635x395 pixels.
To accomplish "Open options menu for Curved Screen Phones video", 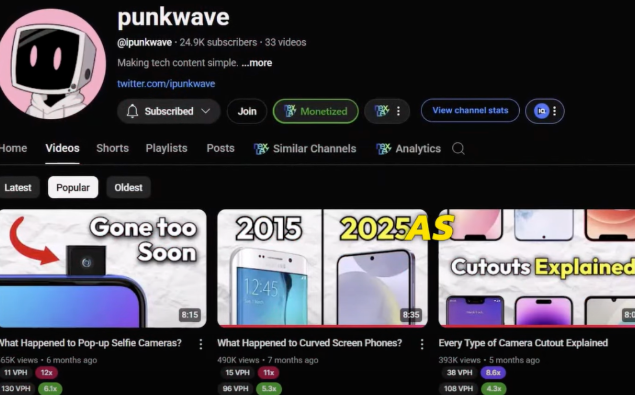I will pos(422,344).
